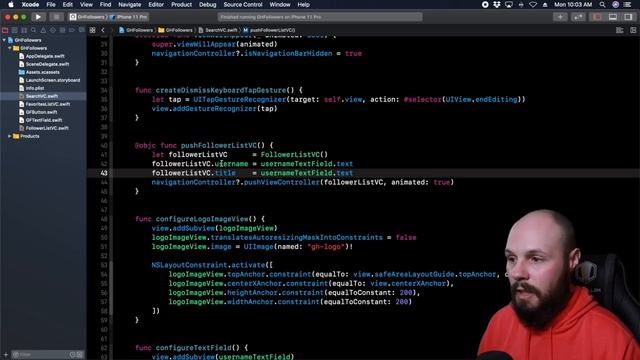Open Info.plist in navigator
This screenshot has width=640, height=360.
click(x=31, y=88)
